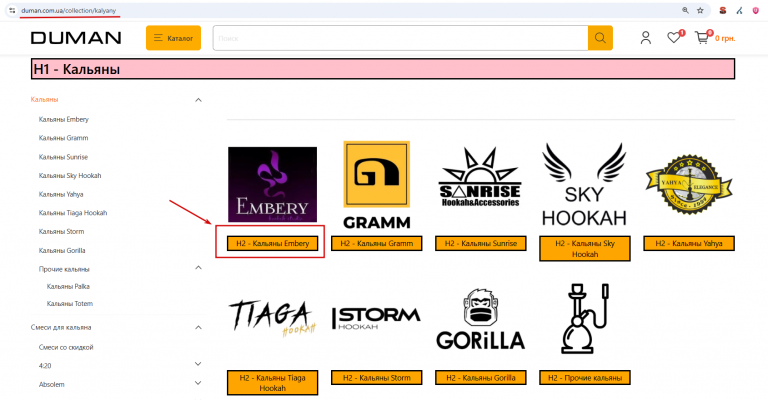Open the Absolem sidebar link
This screenshot has height=400, width=768.
point(51,384)
